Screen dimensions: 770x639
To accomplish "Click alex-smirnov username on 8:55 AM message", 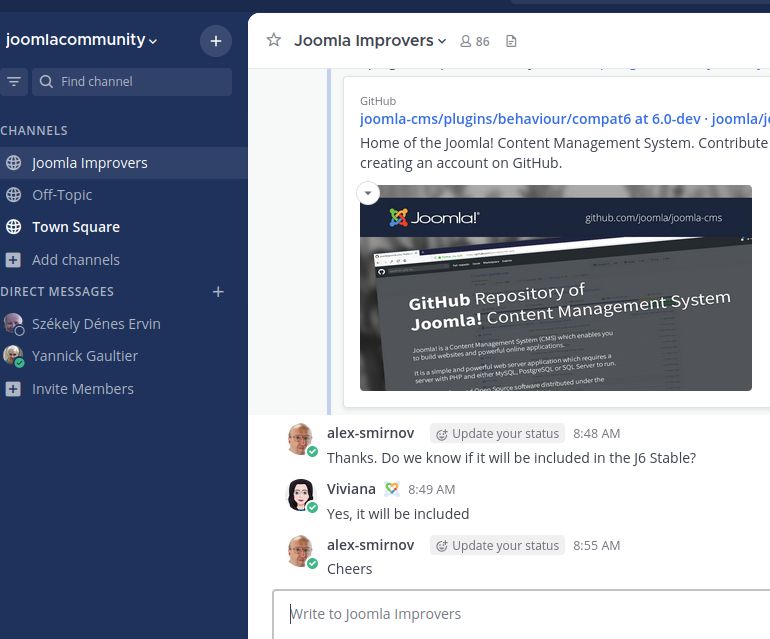I will click(370, 545).
